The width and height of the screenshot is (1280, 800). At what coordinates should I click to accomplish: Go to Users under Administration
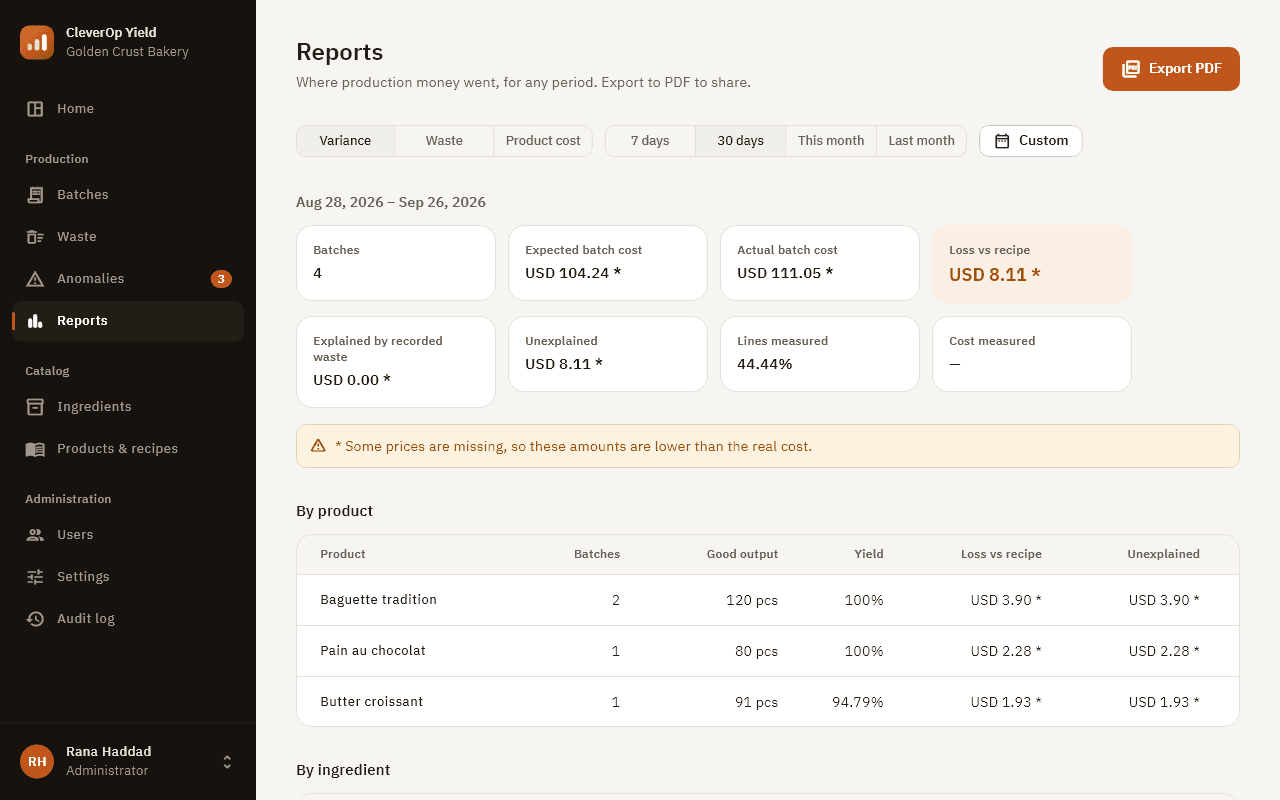click(x=128, y=535)
